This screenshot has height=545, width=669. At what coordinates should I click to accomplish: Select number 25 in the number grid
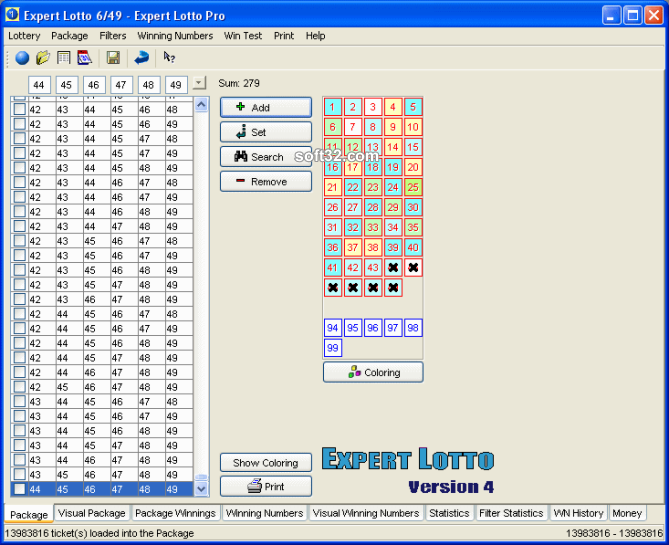(413, 187)
